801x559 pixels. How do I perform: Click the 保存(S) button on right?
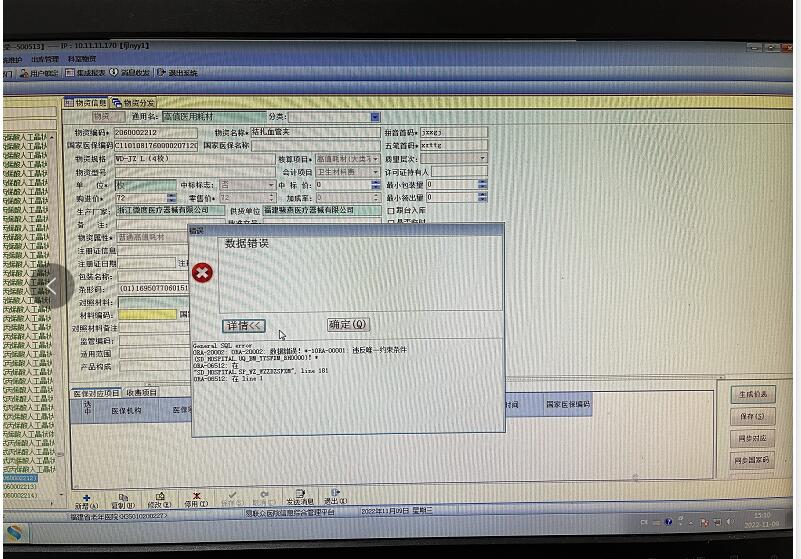753,416
